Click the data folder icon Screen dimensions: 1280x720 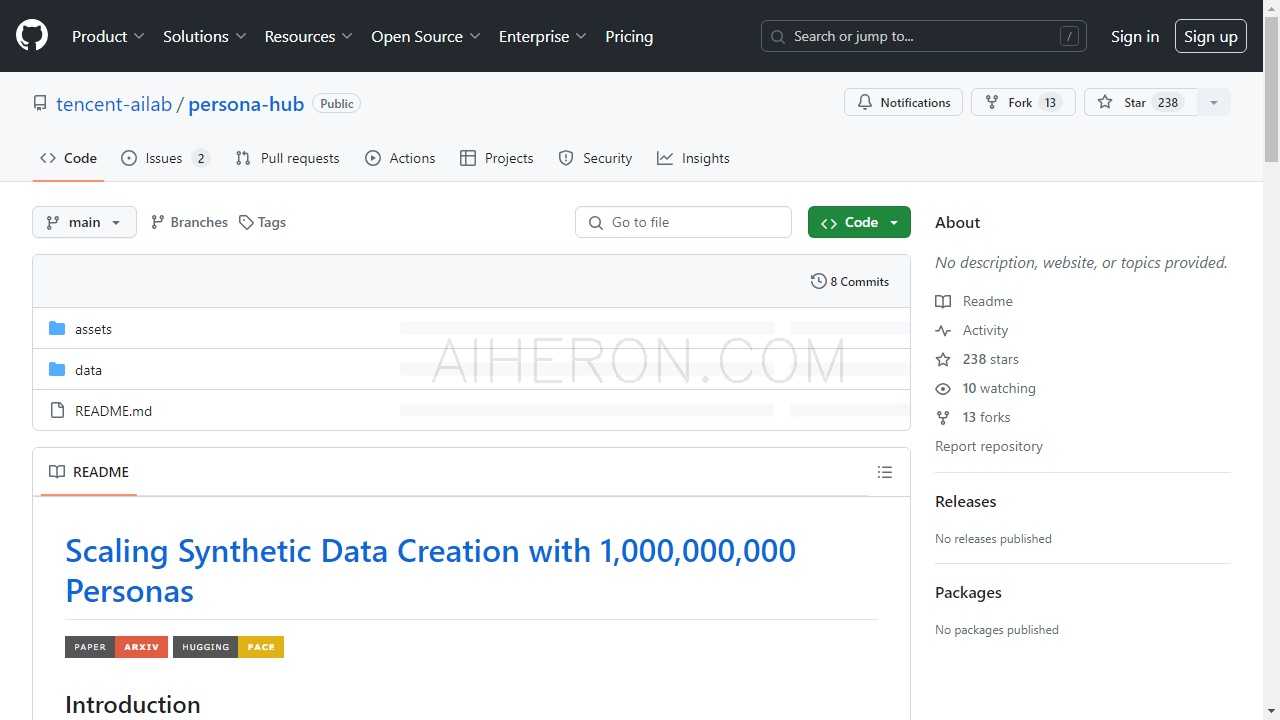pos(57,370)
